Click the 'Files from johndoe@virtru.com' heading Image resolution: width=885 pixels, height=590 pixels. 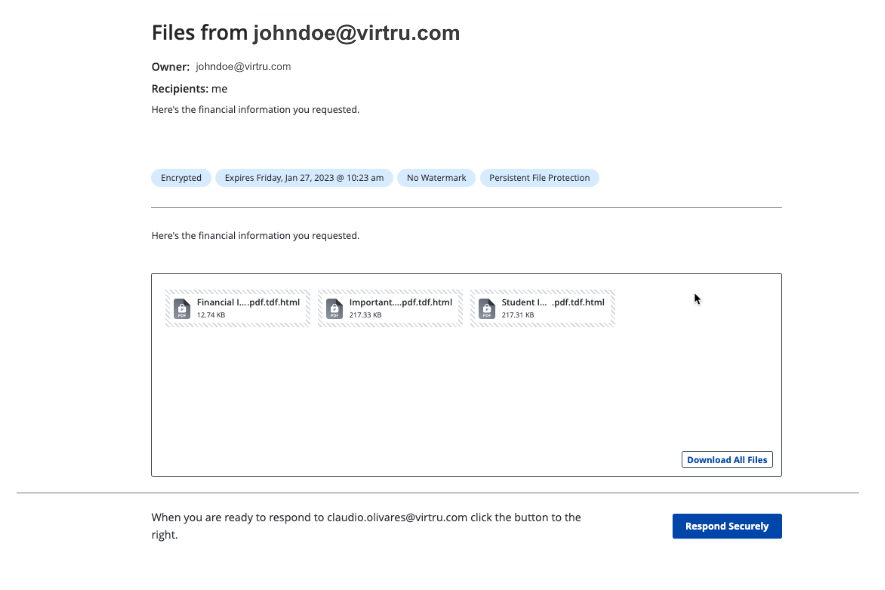[305, 33]
